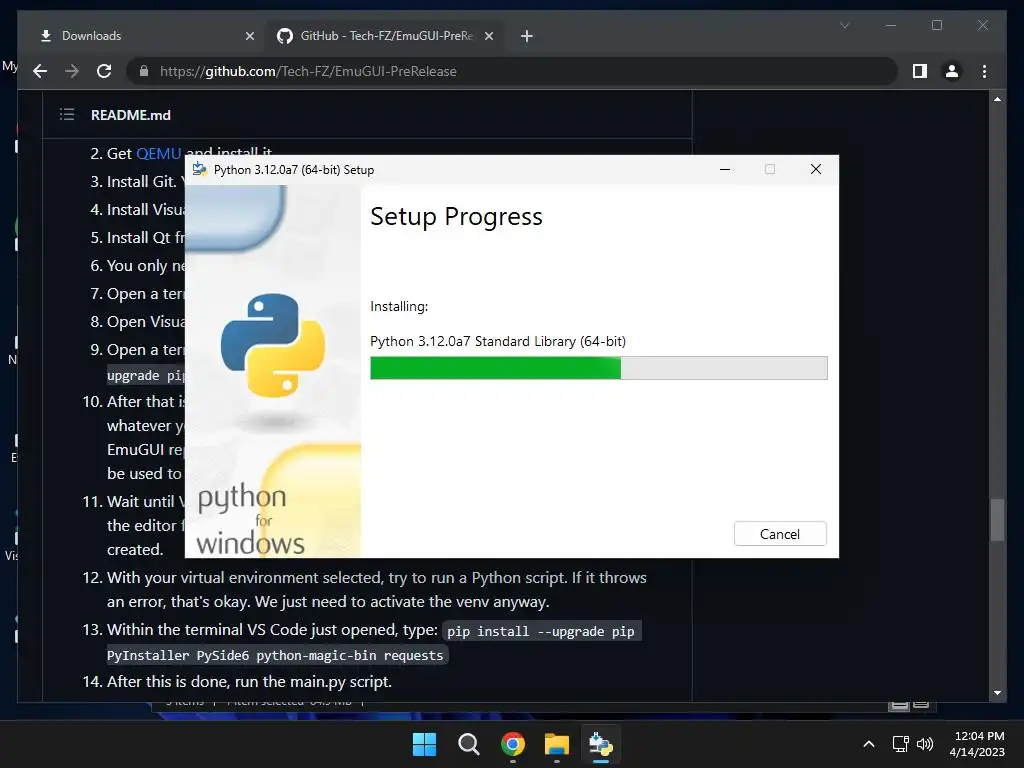Click the README.md heading

[x=131, y=115]
